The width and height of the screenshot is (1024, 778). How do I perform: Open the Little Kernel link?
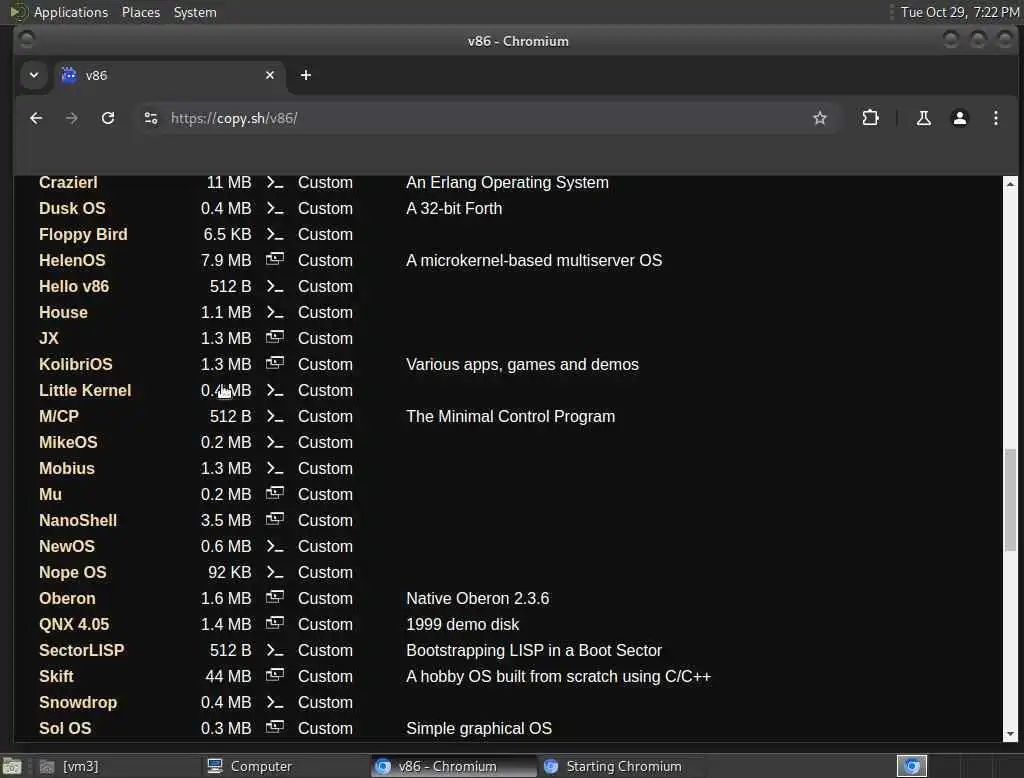85,390
